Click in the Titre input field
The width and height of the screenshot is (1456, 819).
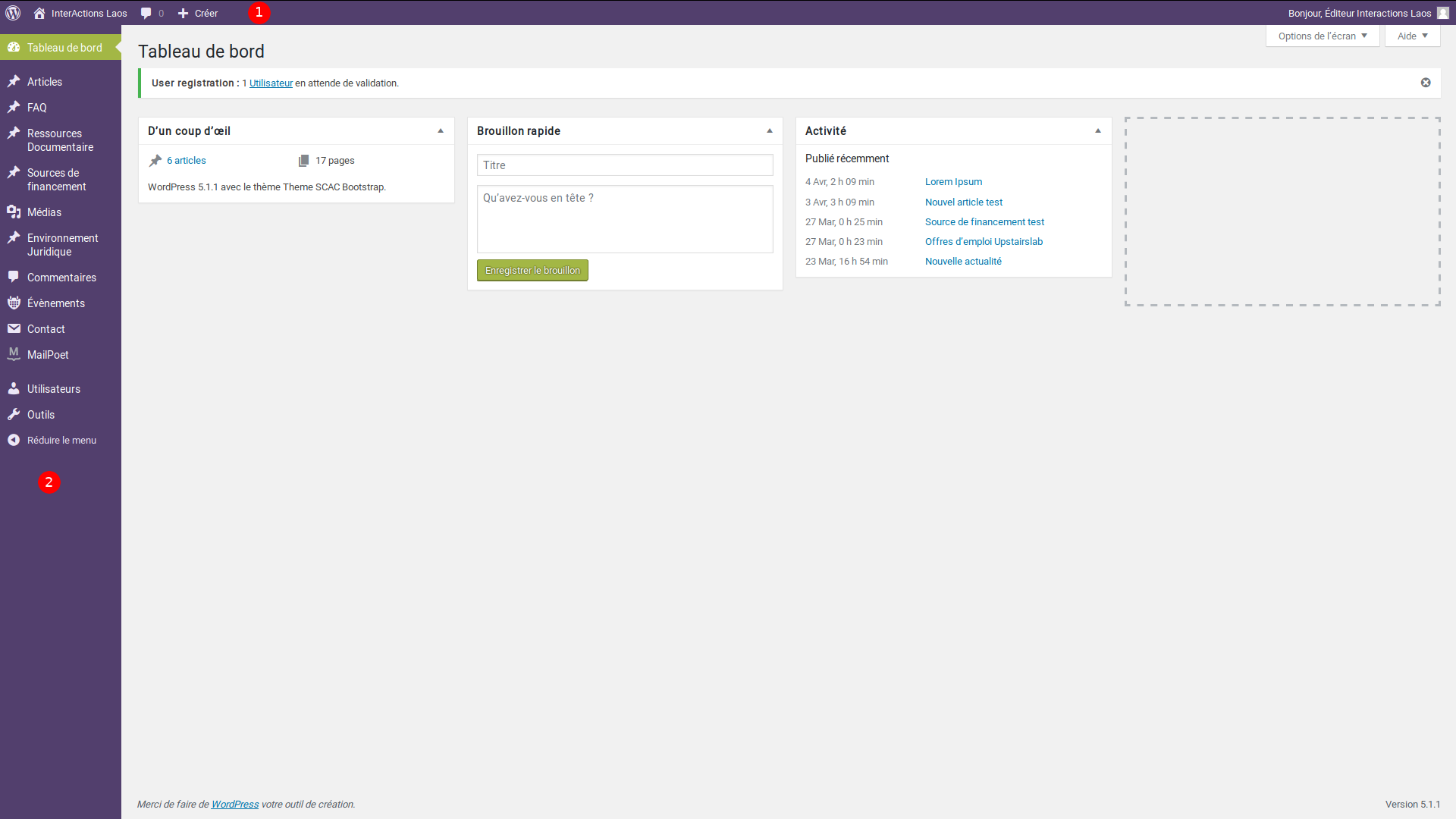625,165
